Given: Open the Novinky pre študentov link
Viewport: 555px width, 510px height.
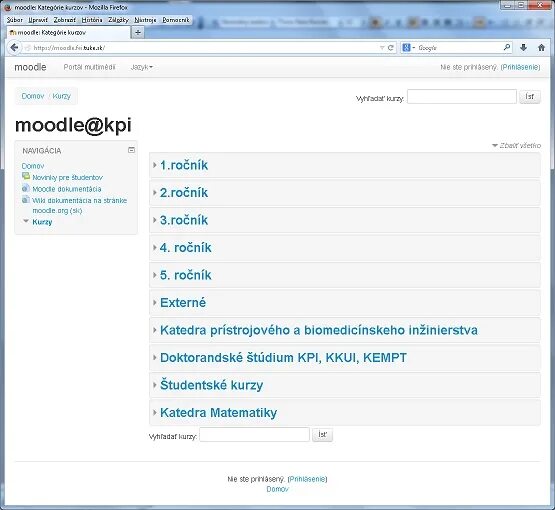Looking at the screenshot, I should coord(68,177).
